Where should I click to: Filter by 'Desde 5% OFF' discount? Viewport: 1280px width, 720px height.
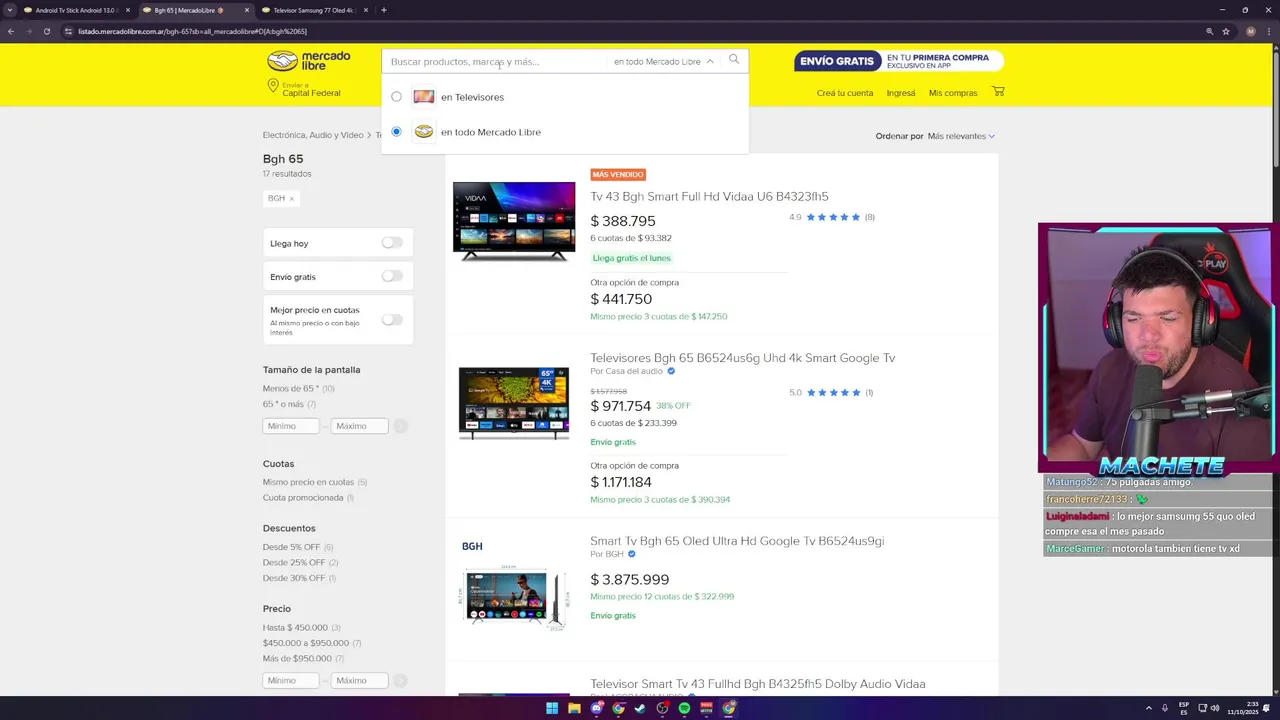coord(291,547)
